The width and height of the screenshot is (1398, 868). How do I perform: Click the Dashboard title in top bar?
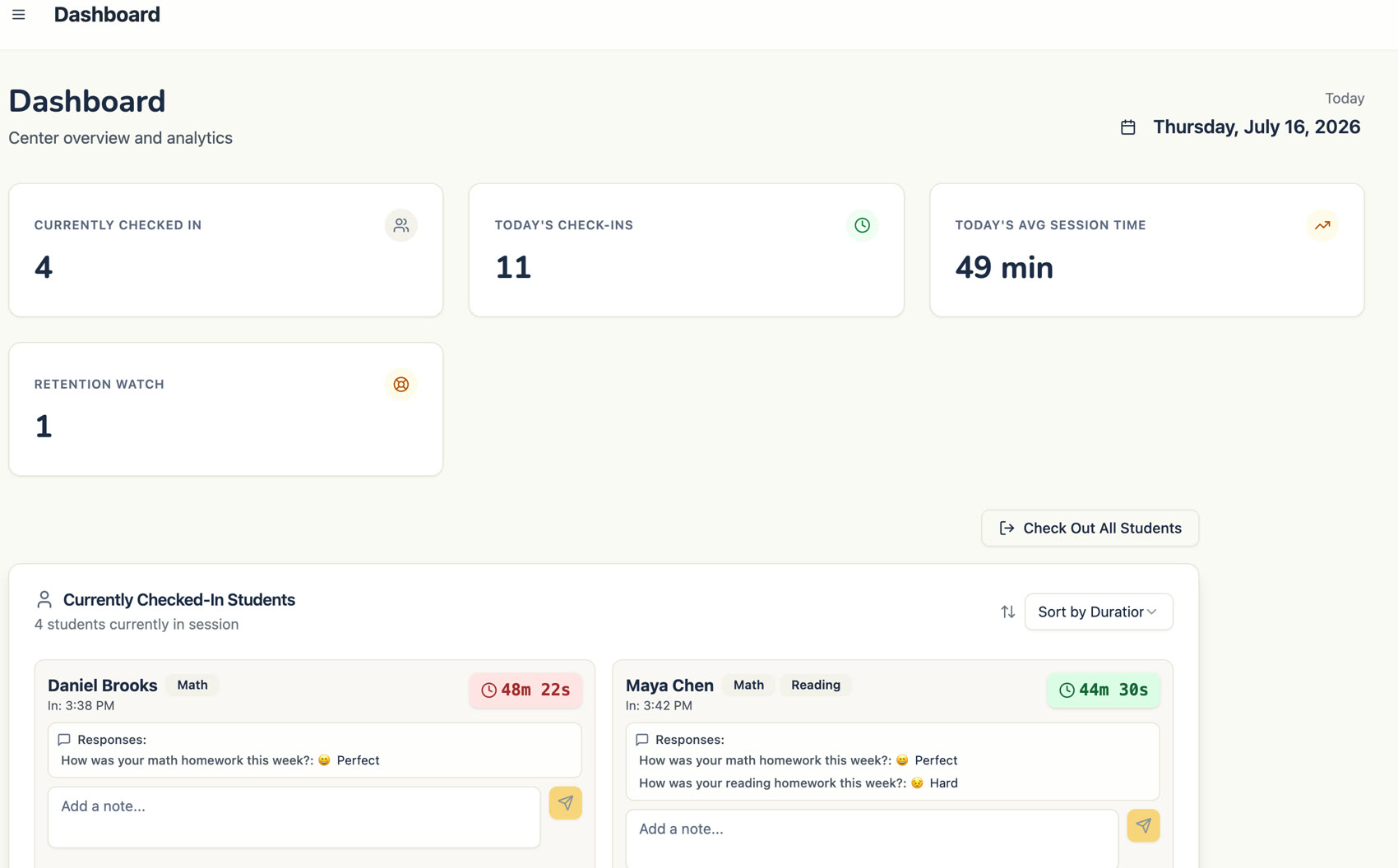pyautogui.click(x=107, y=15)
